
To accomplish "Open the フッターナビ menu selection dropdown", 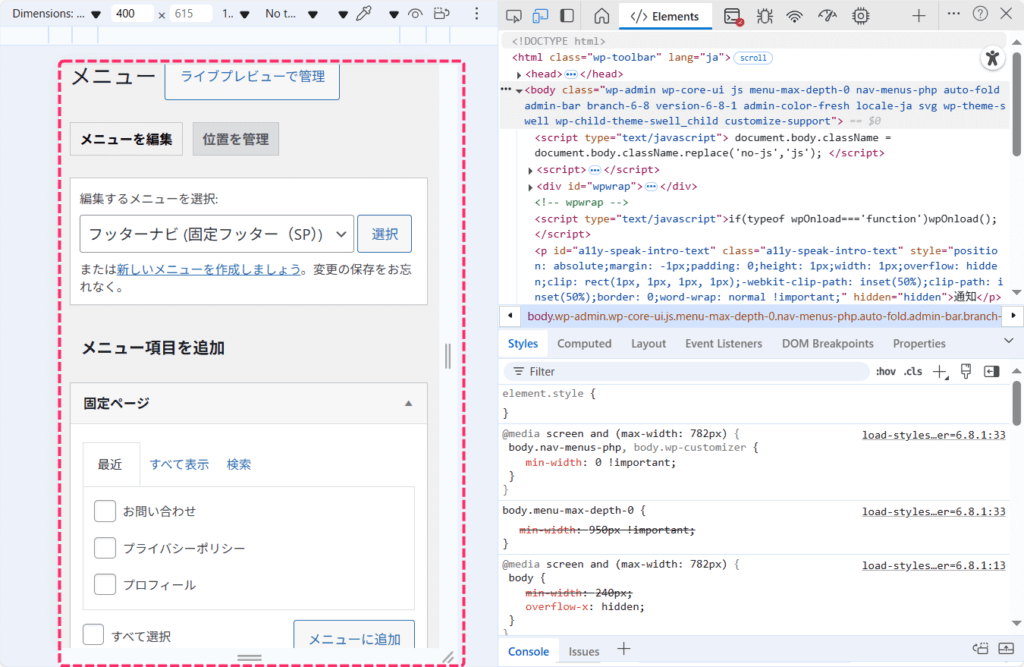I will pyautogui.click(x=217, y=234).
